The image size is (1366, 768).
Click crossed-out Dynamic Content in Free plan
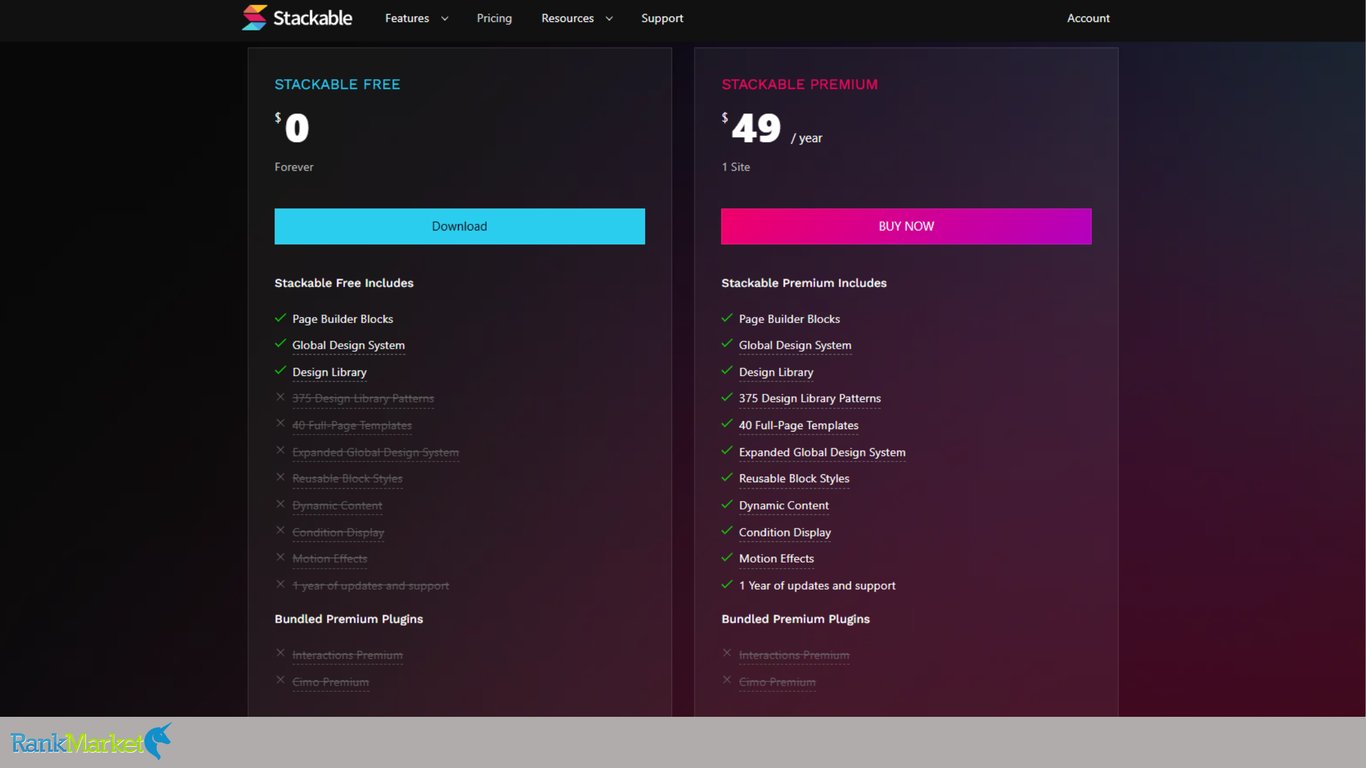(337, 505)
